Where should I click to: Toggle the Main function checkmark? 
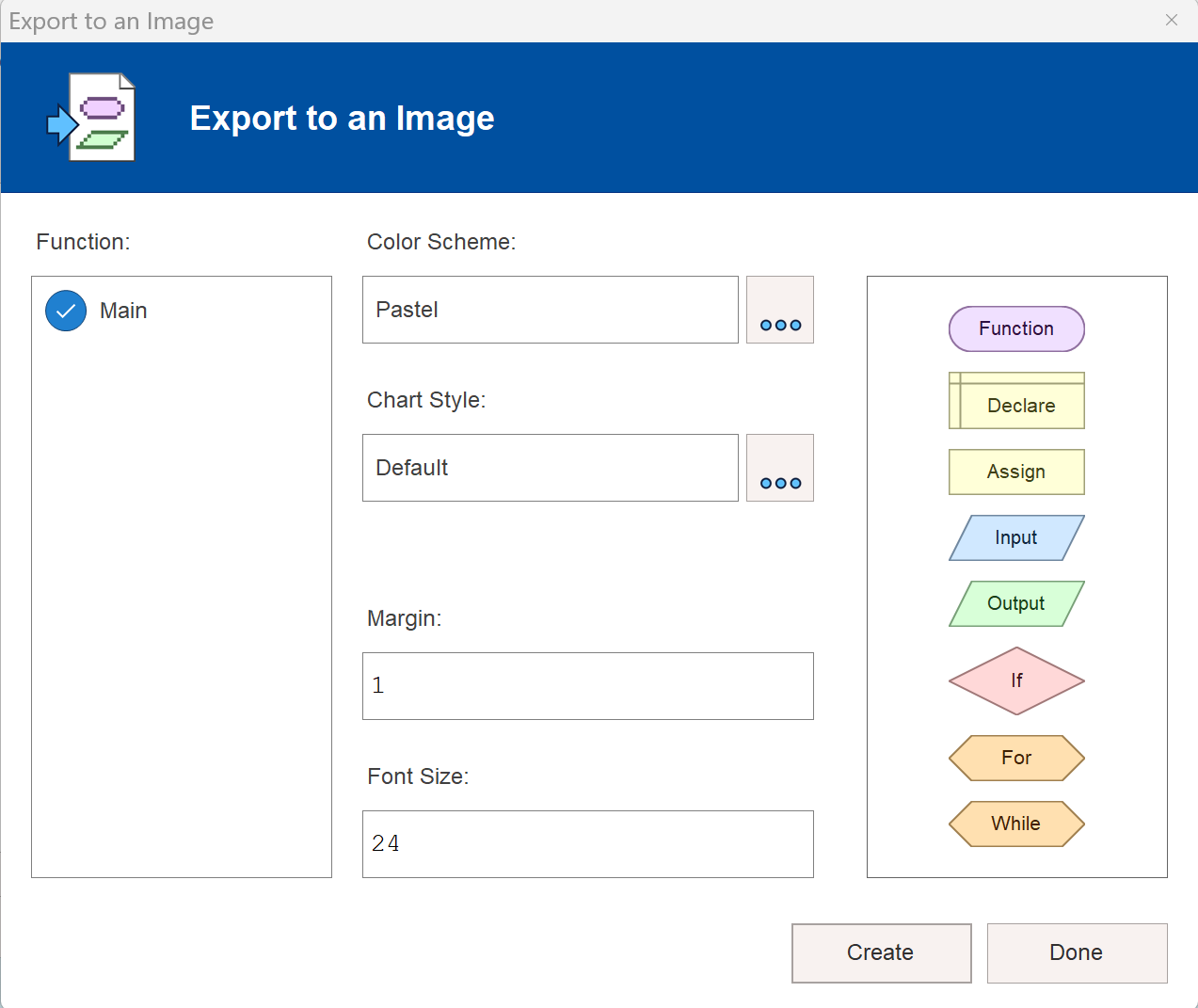66,311
